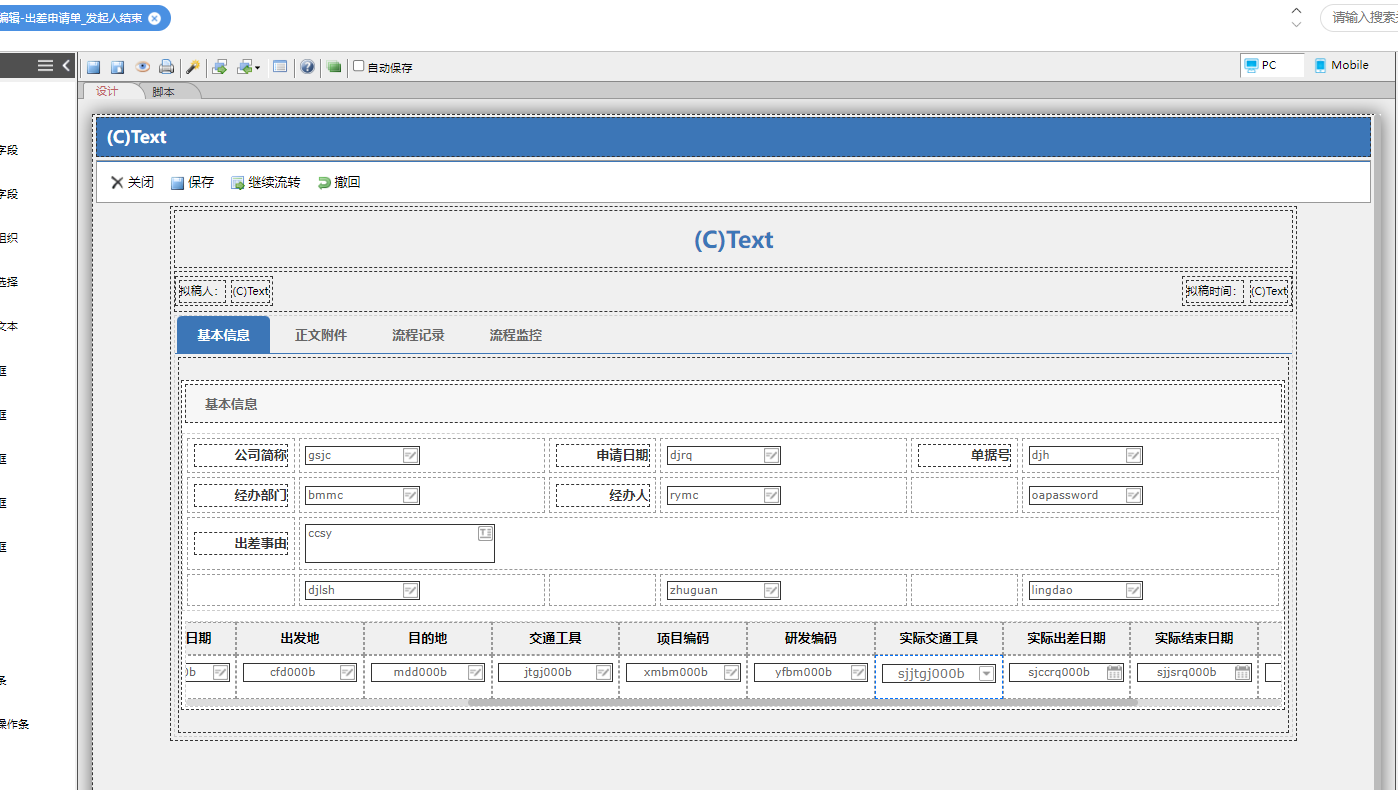The width and height of the screenshot is (1398, 790).
Task: Click the floppy disk with white label icon
Action: [117, 67]
